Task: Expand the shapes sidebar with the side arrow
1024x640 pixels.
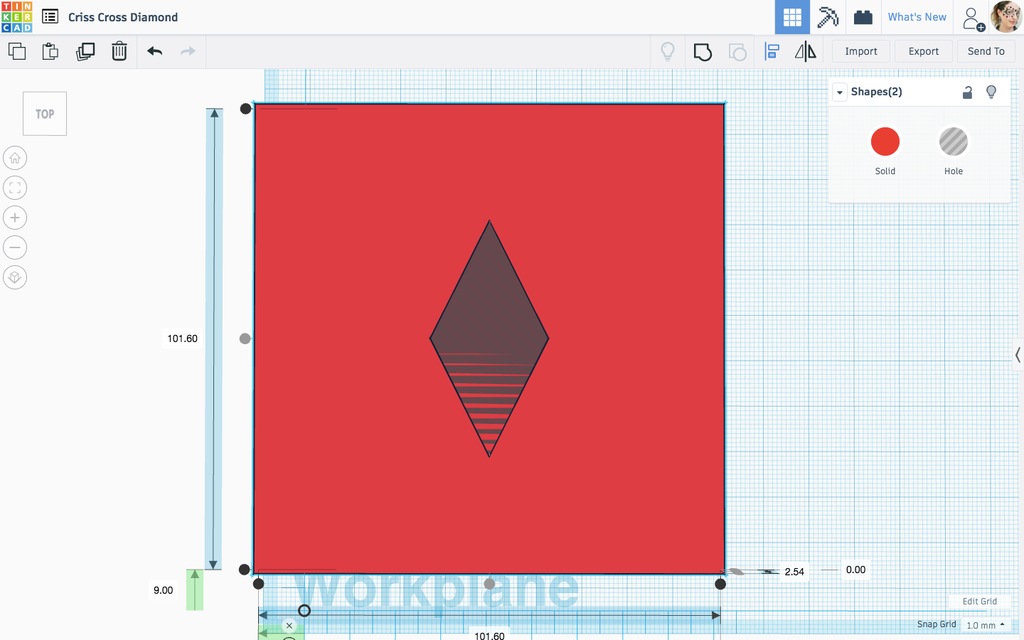Action: point(1017,355)
